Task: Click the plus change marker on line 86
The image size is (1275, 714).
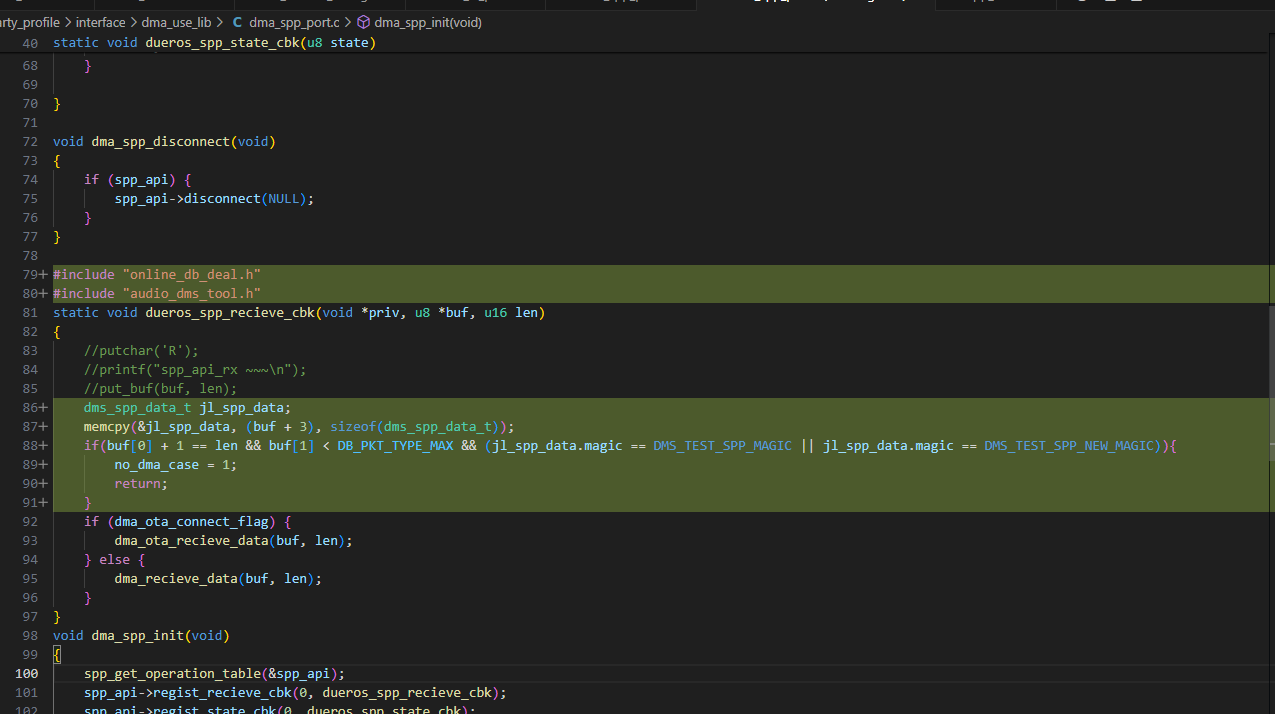Action: 43,407
